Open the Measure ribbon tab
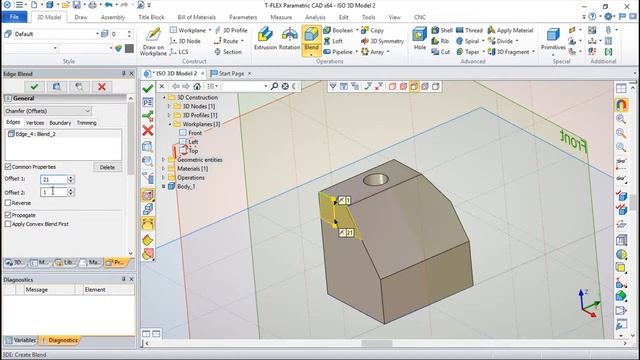640x360 pixels. tap(281, 17)
